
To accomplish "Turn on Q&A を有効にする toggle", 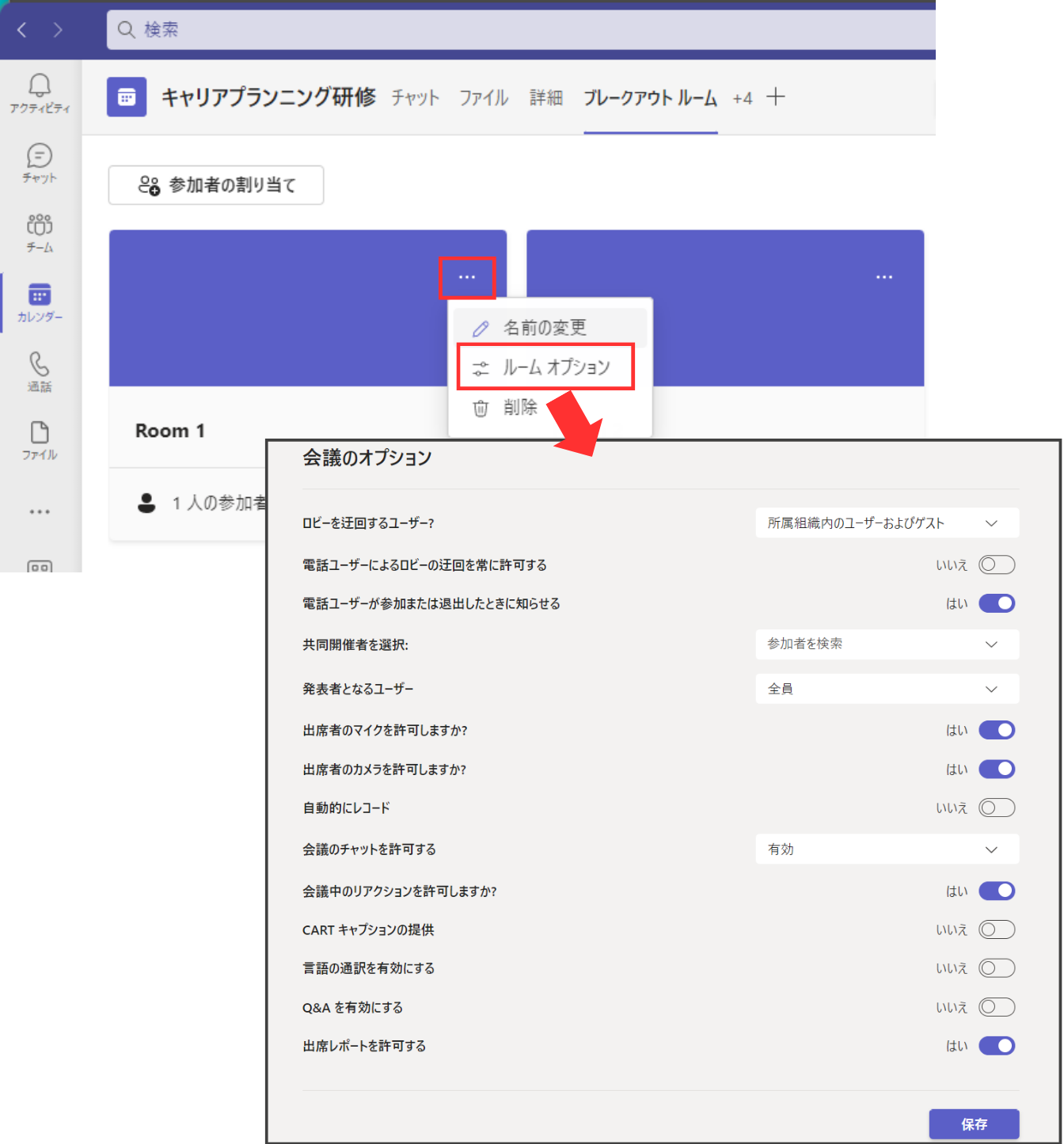I will pyautogui.click(x=997, y=1007).
